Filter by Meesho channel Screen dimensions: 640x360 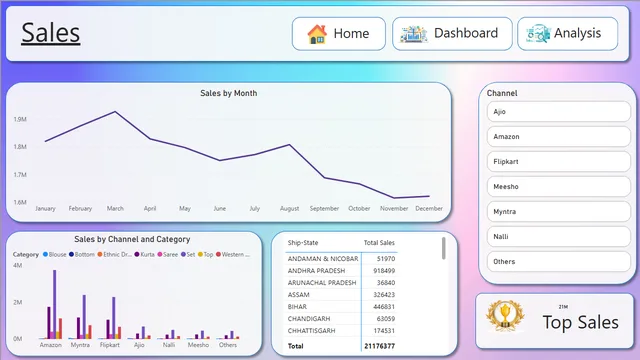[x=559, y=187]
